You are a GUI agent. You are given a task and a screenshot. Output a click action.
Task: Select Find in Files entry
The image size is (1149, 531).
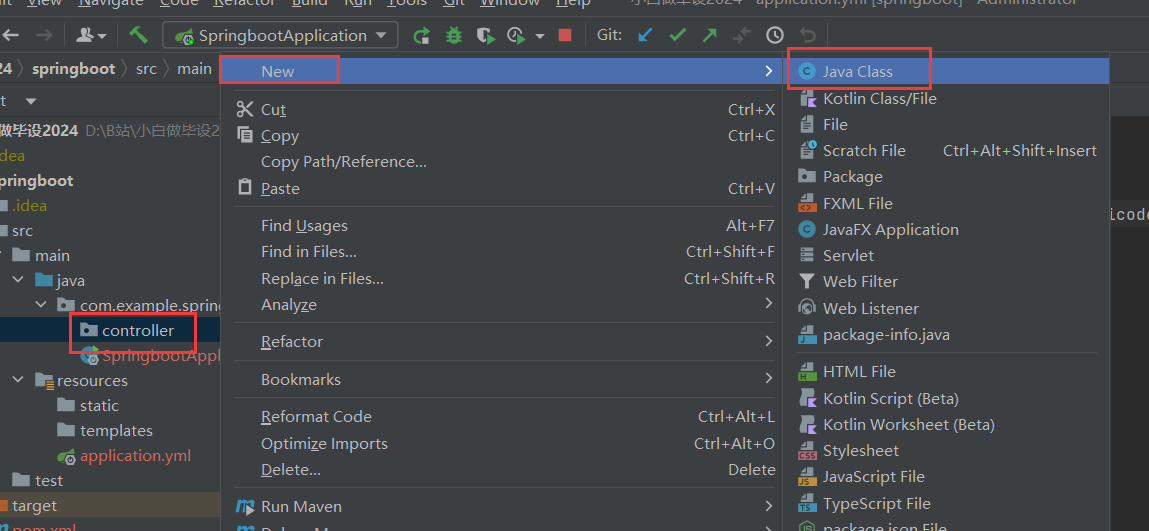pyautogui.click(x=502, y=252)
